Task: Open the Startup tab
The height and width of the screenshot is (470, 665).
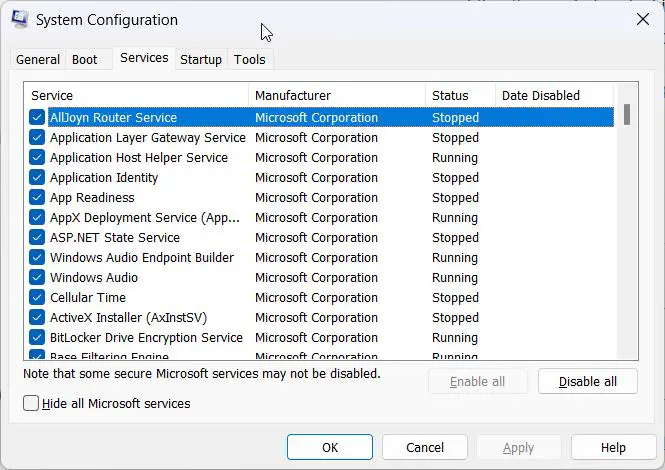Action: click(201, 59)
